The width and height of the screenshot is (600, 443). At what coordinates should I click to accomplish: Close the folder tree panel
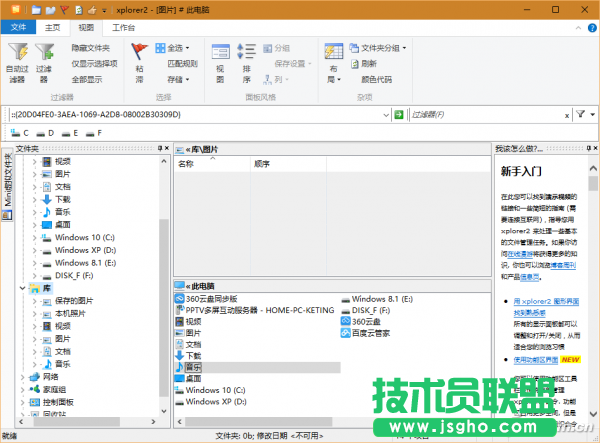tap(167, 148)
